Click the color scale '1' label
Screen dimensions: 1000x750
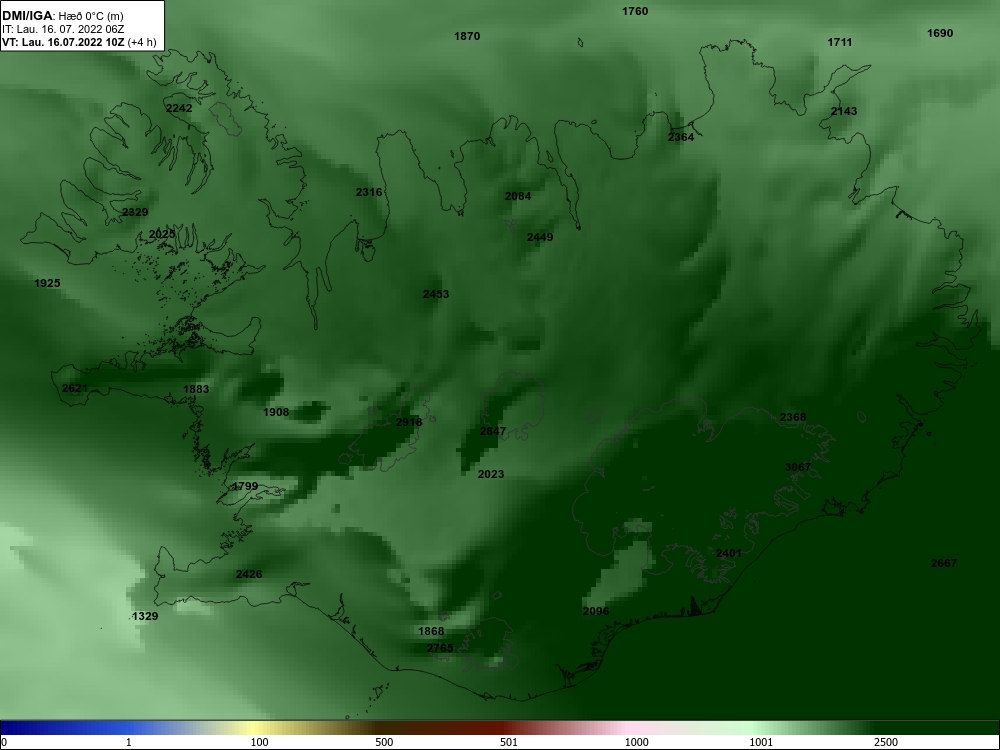tap(128, 742)
